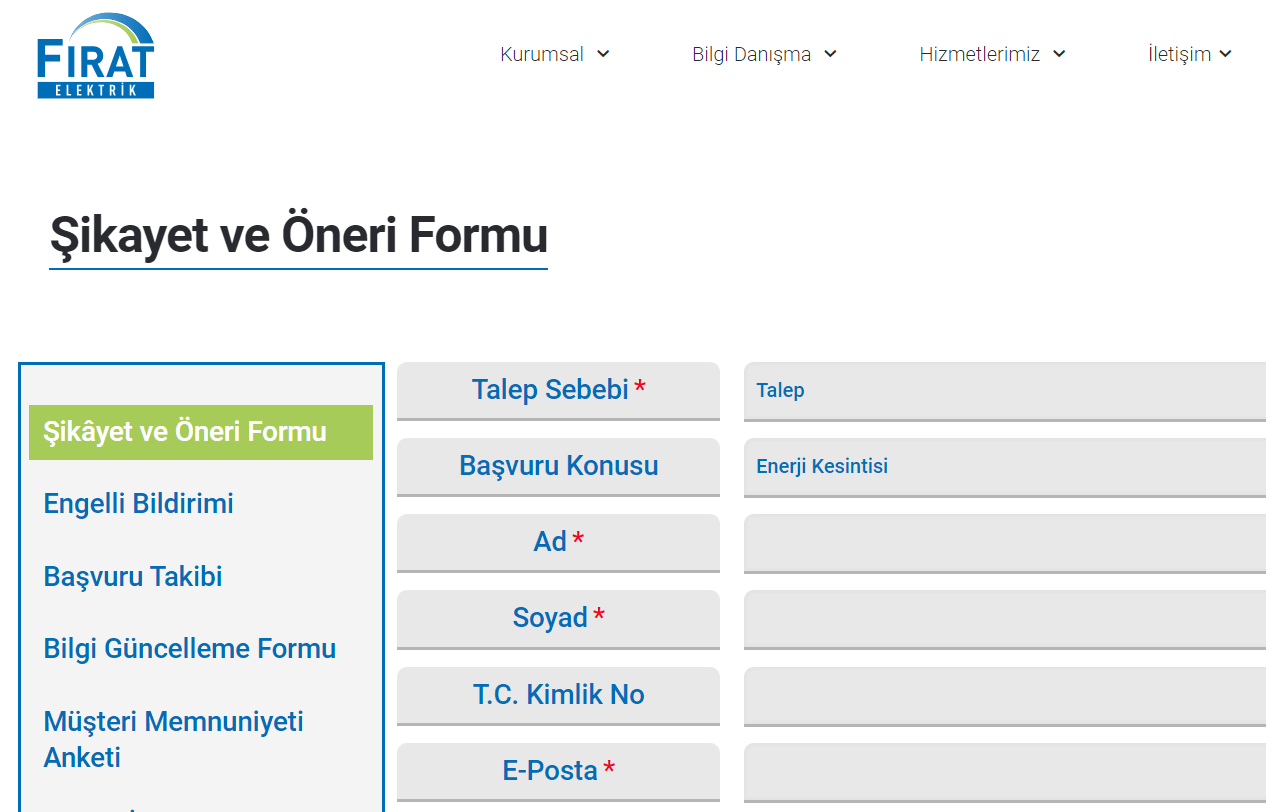Open the Kurumsal menu

542,54
